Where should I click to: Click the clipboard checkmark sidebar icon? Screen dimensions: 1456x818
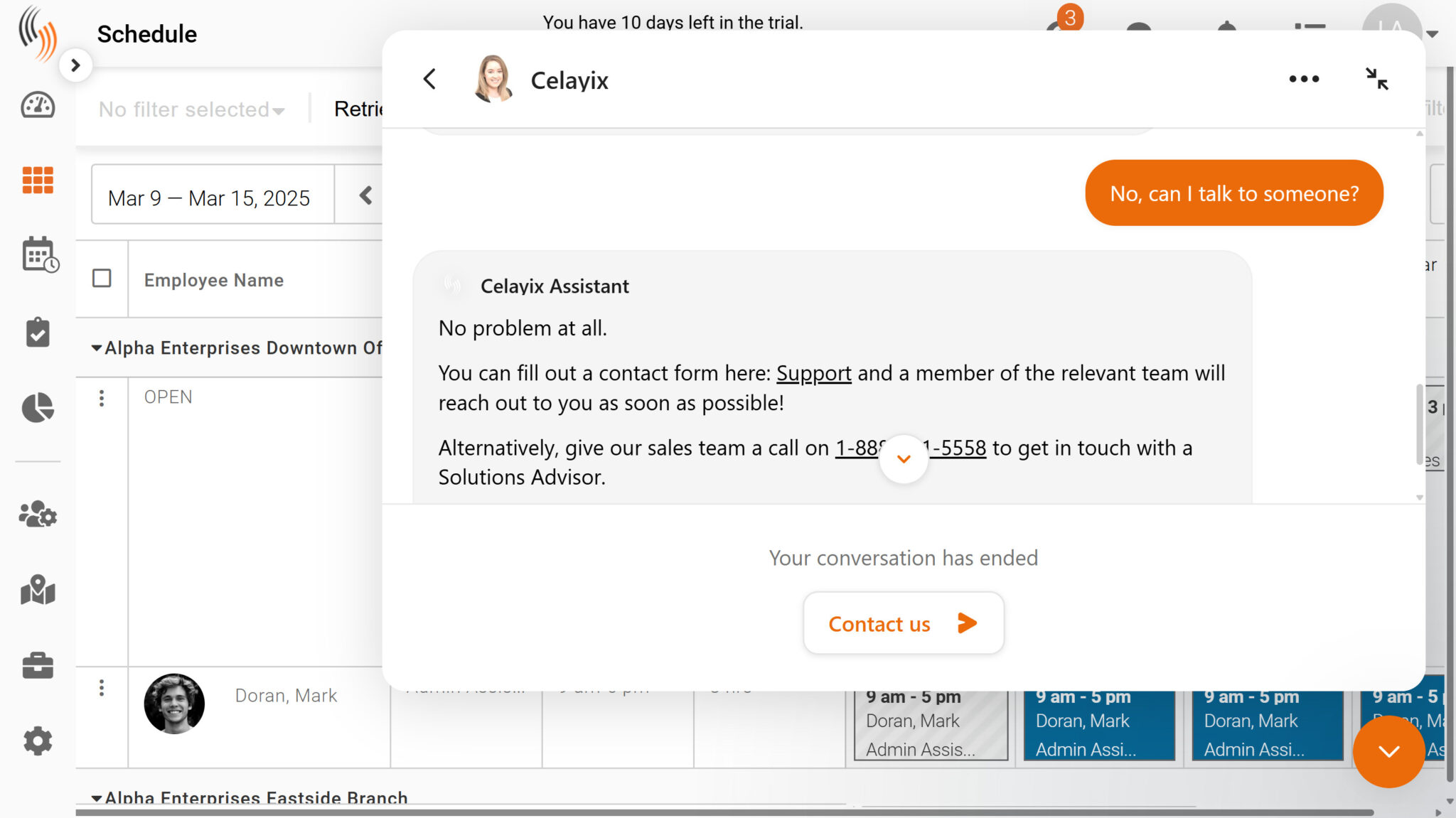(38, 332)
